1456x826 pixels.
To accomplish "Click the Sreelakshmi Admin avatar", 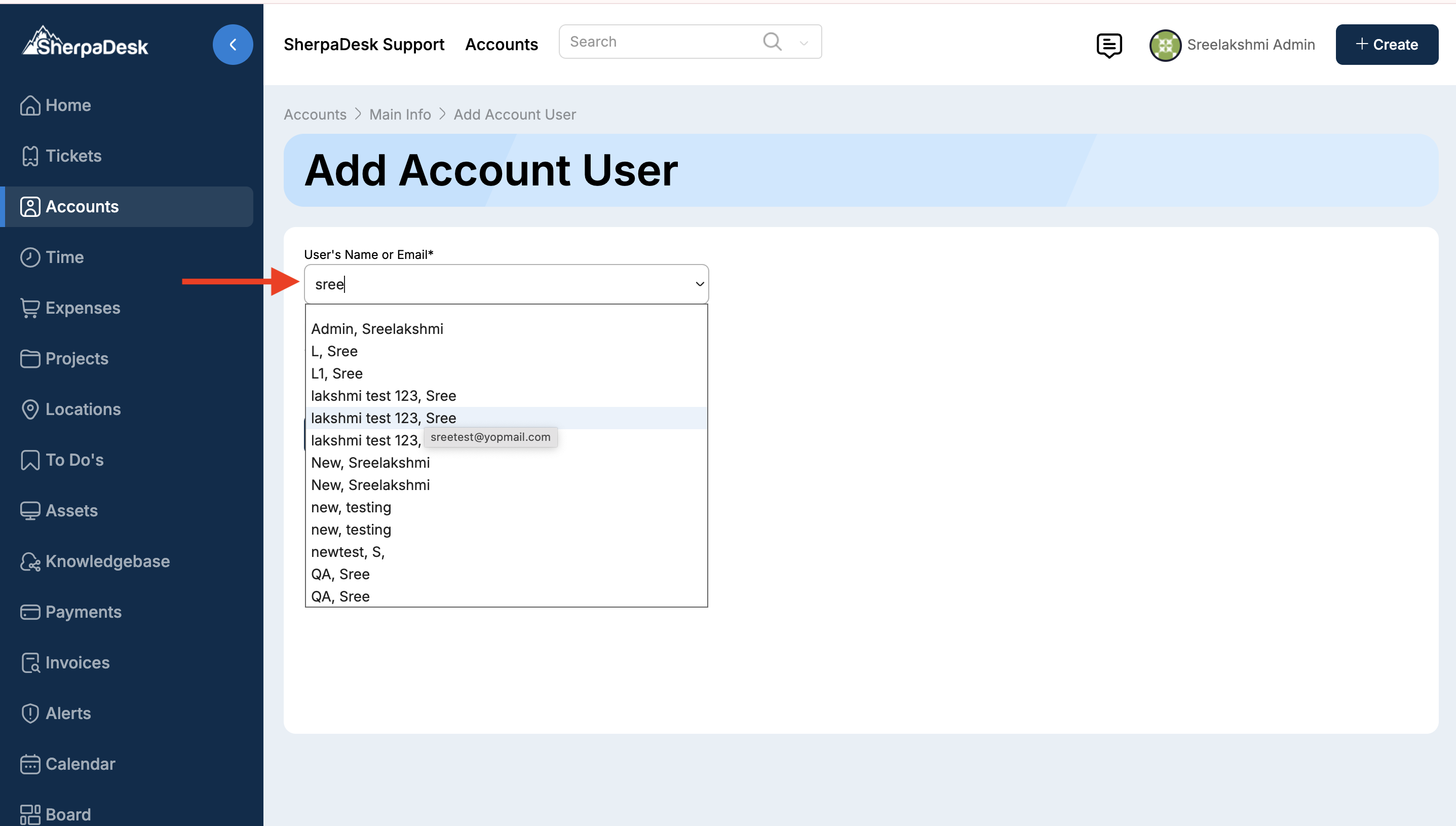I will (1165, 45).
